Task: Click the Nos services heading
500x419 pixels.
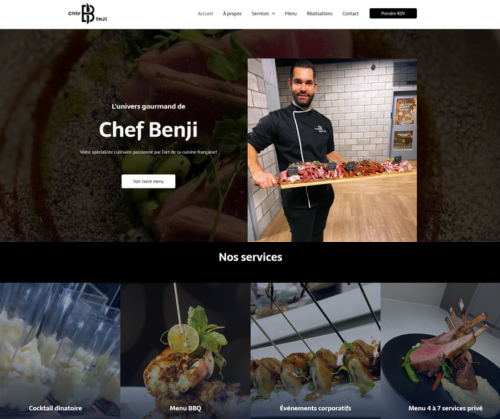Action: [x=250, y=257]
